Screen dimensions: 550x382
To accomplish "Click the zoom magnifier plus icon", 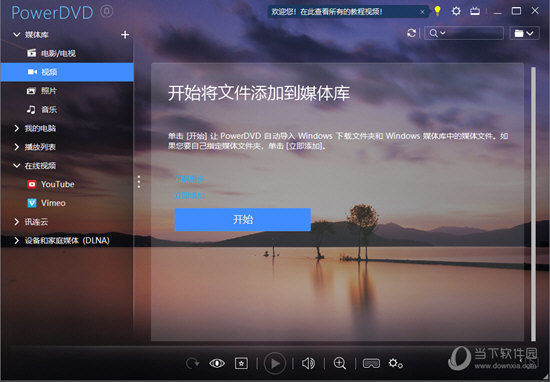I will (340, 363).
